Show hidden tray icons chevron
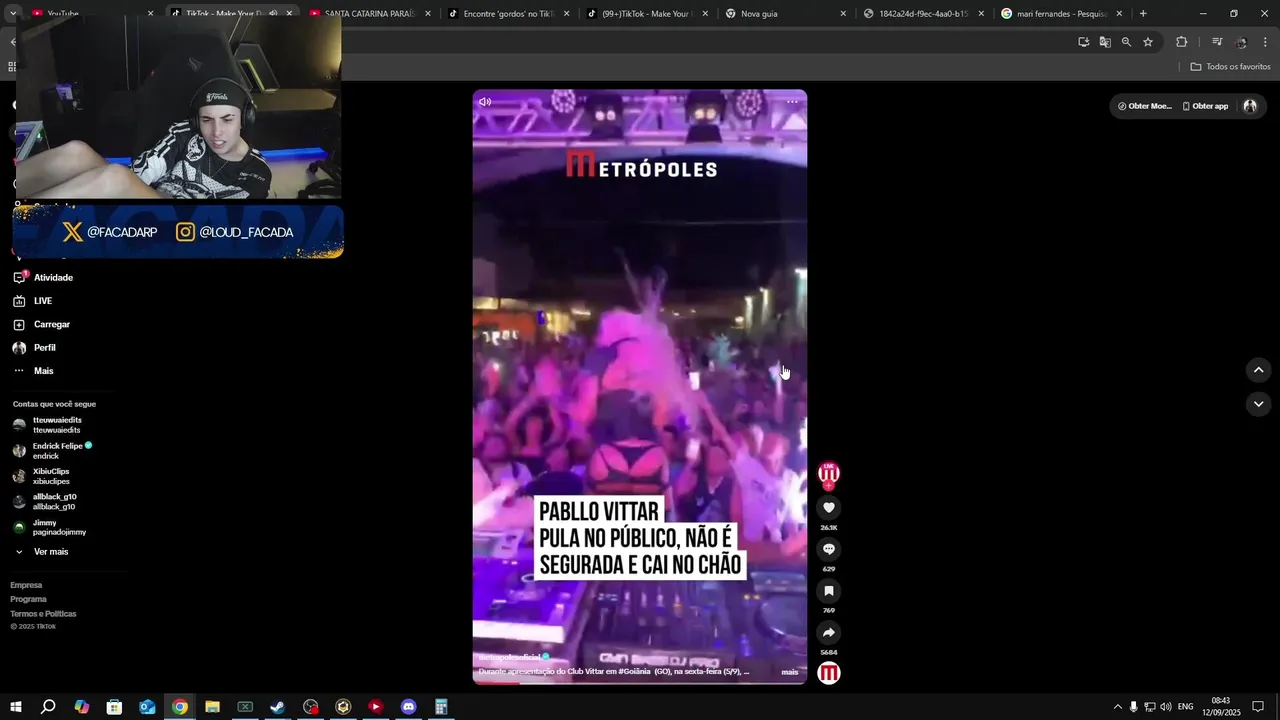This screenshot has height=720, width=1280. pyautogui.click(x=1117, y=707)
